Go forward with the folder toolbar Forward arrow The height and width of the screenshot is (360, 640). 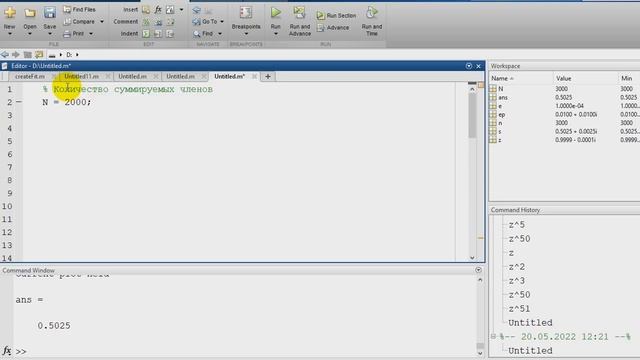(16, 55)
